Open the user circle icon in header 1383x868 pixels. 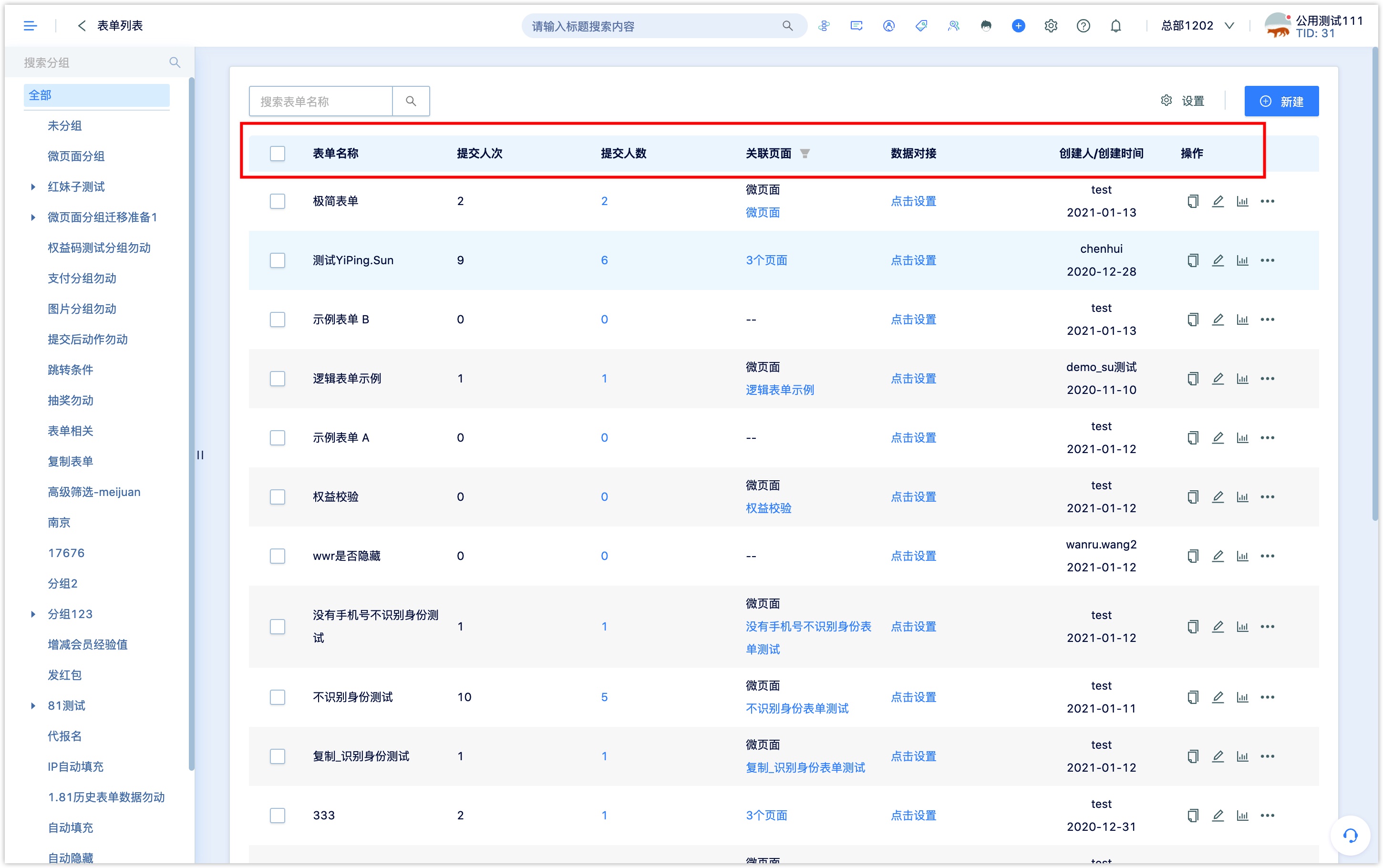[x=888, y=26]
